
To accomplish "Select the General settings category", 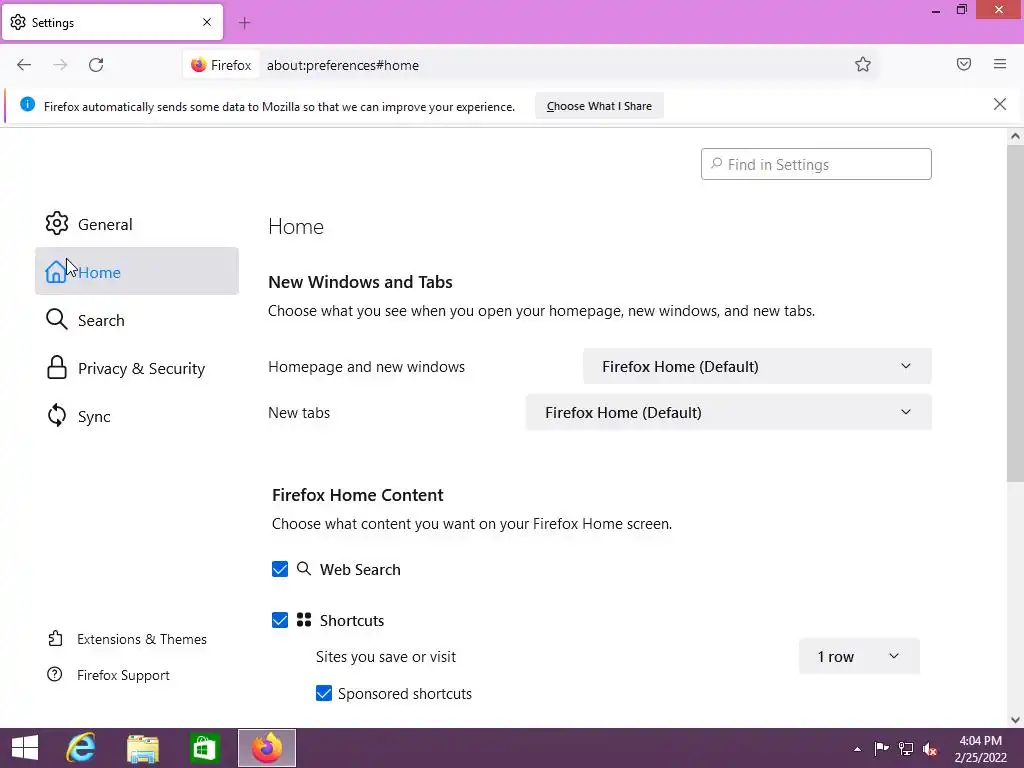I will point(136,224).
